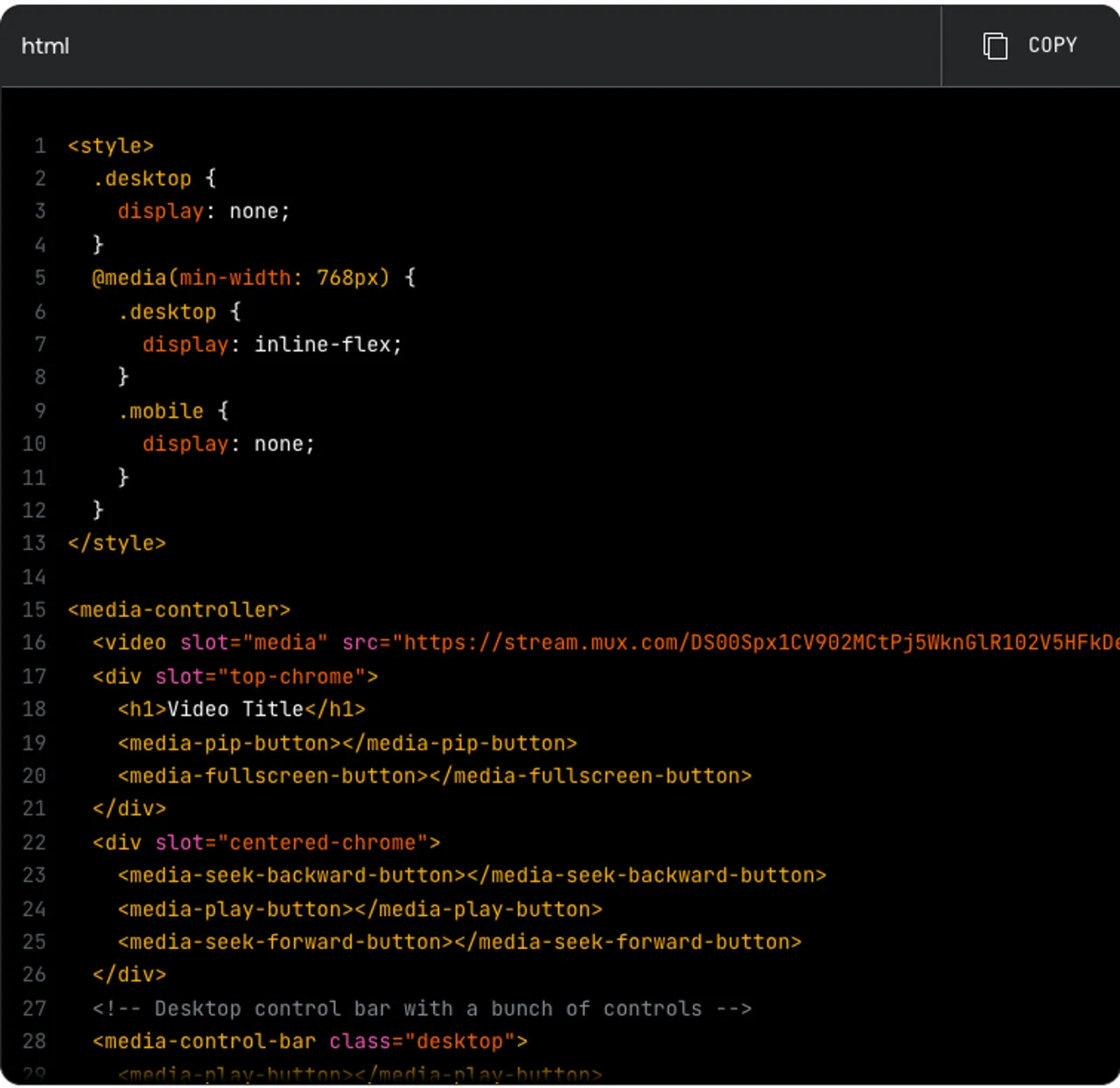Click the media-control-bar desktop class tag
1120x1088 pixels.
click(x=306, y=1041)
